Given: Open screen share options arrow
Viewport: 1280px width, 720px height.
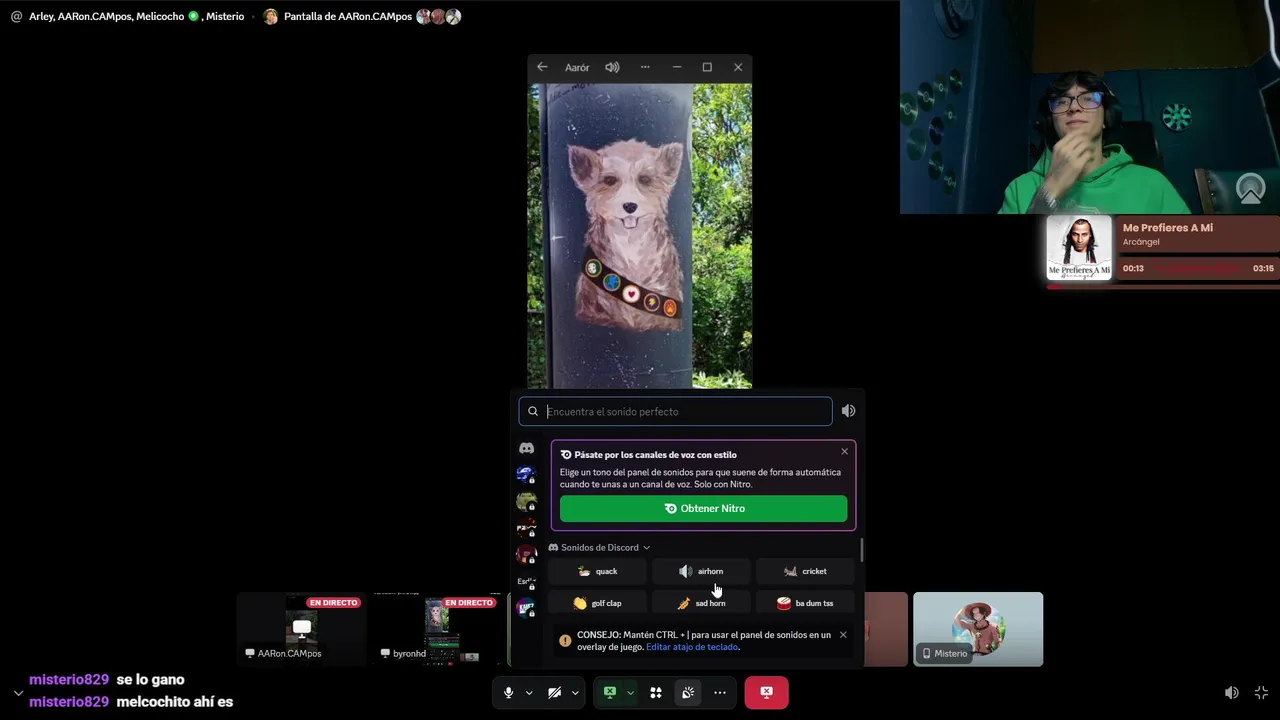Looking at the screenshot, I should [x=630, y=692].
